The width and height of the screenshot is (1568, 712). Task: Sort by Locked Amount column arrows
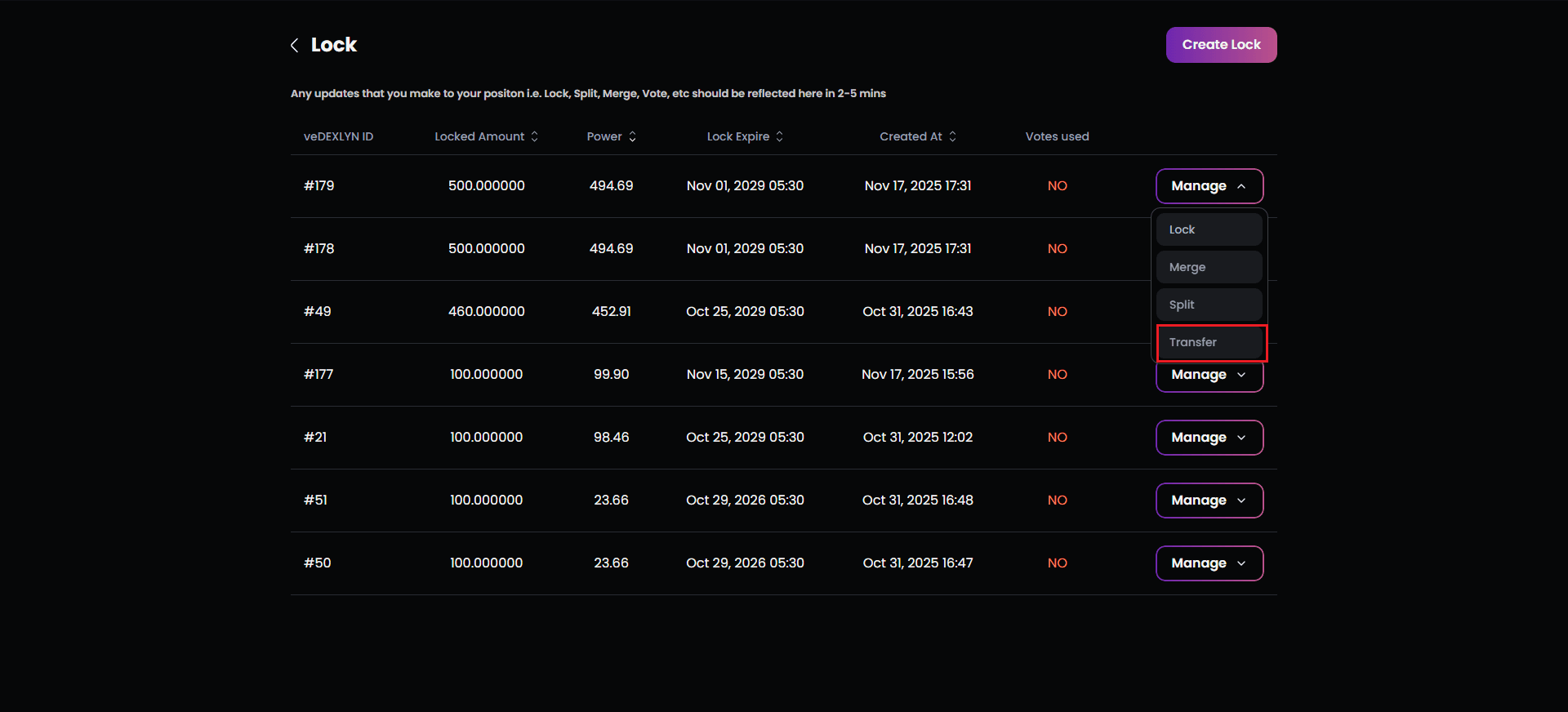tap(535, 136)
